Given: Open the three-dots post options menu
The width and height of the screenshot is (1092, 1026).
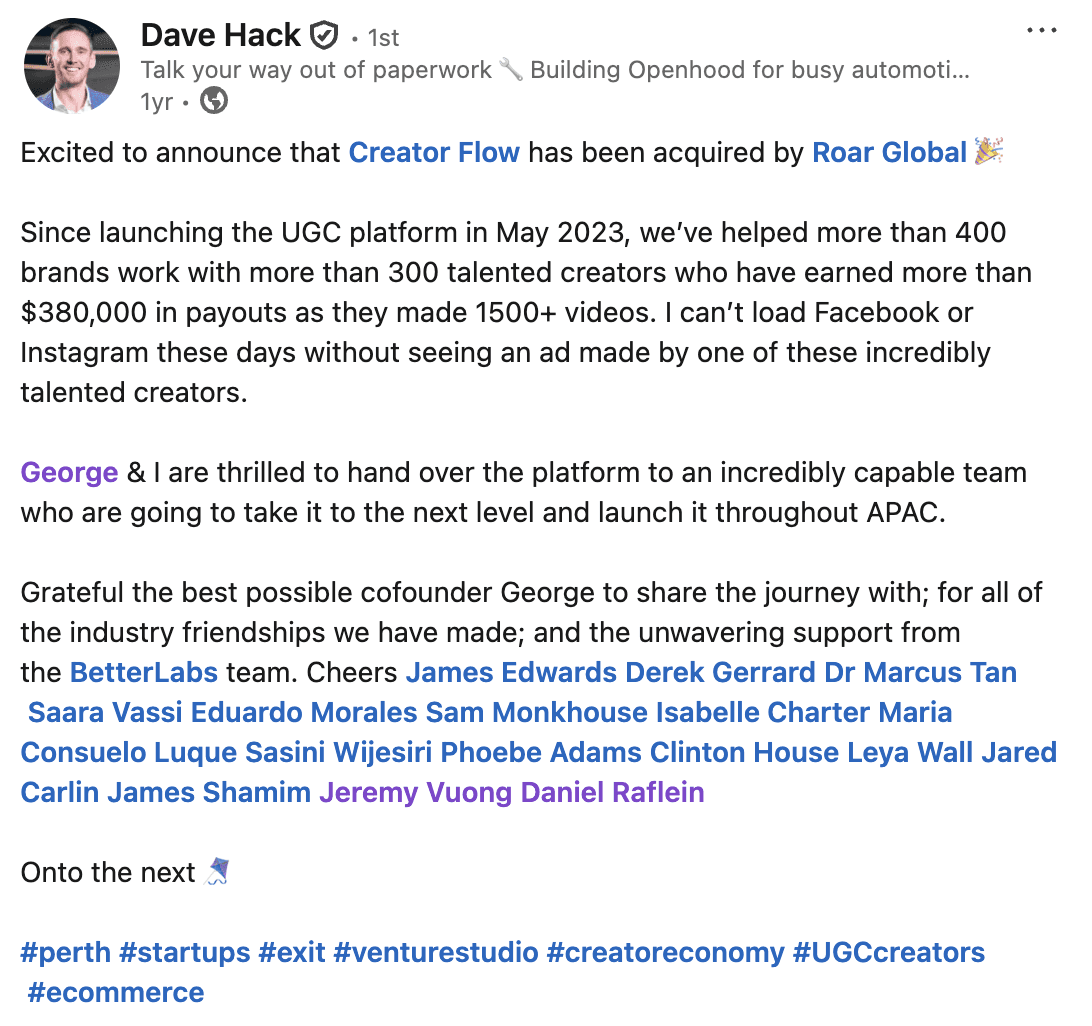Looking at the screenshot, I should click(1042, 30).
